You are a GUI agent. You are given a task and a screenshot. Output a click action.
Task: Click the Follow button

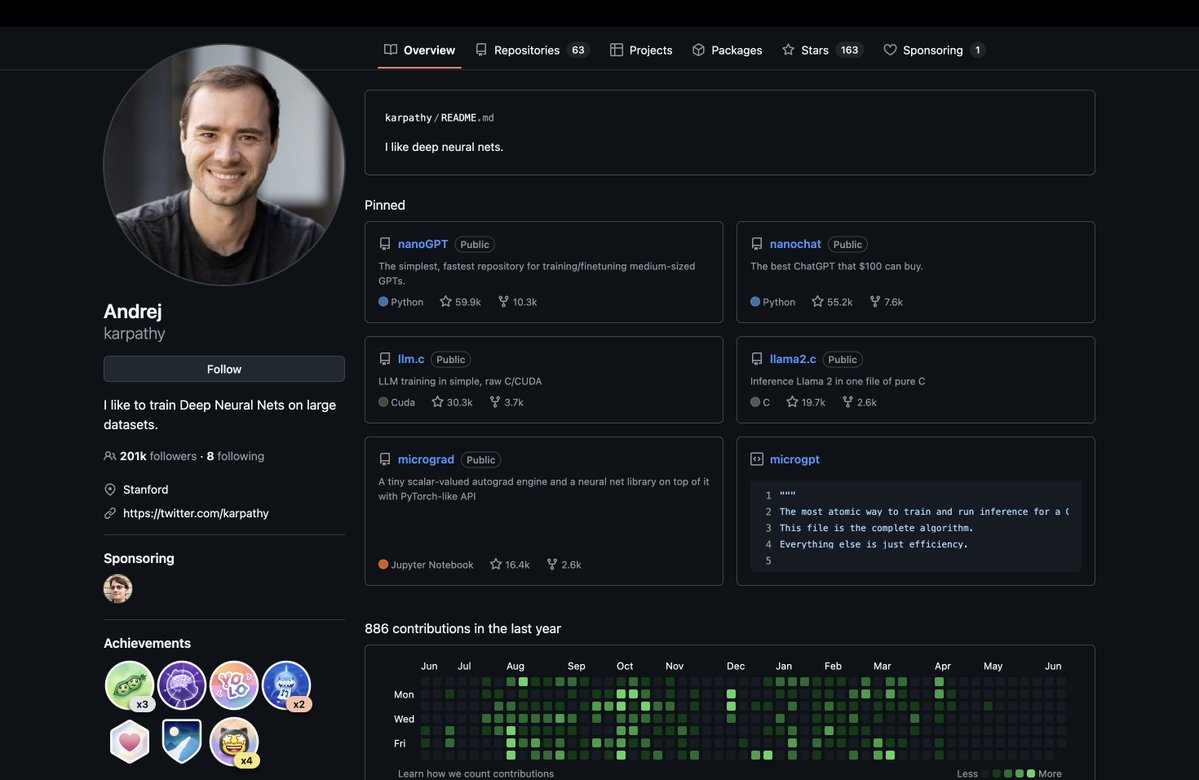(224, 369)
